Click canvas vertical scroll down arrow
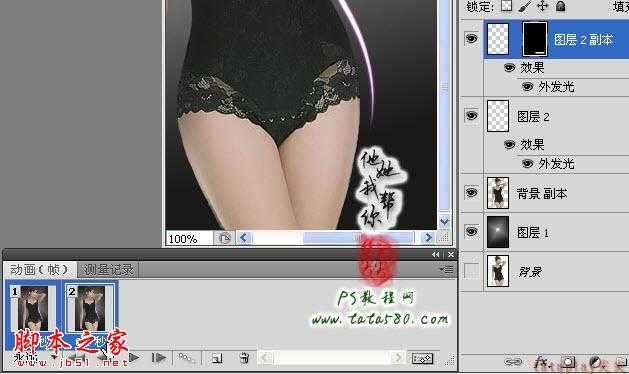This screenshot has width=629, height=374. tap(444, 222)
